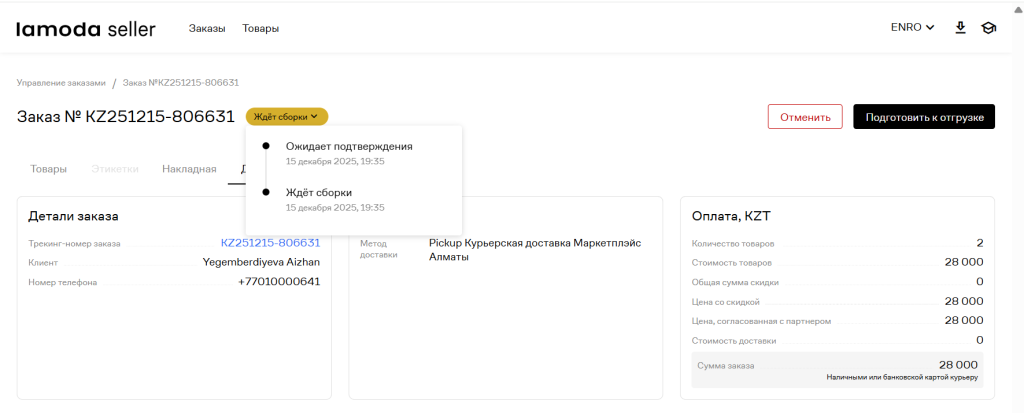Select the Этикетки tab
Image resolution: width=1024 pixels, height=413 pixels.
[114, 169]
